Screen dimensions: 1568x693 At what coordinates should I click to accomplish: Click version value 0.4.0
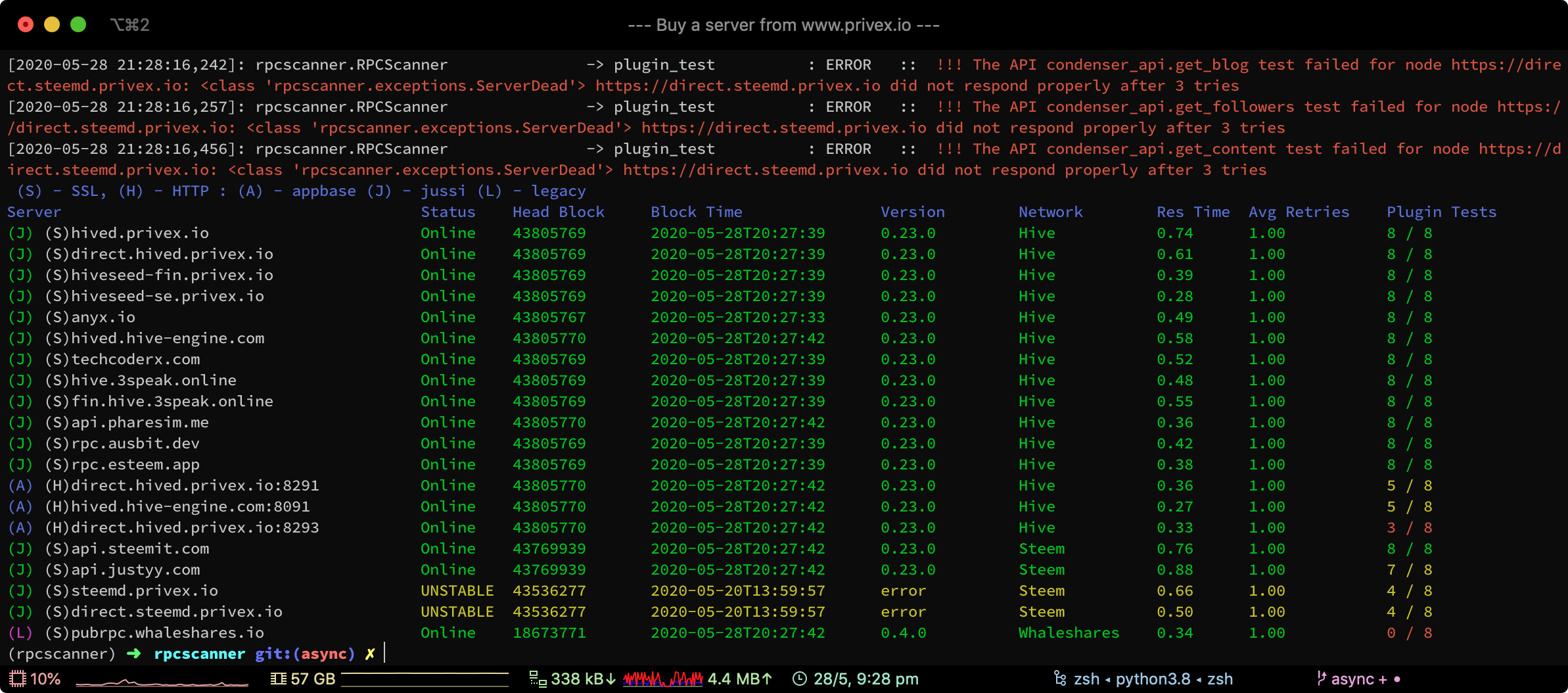(904, 633)
